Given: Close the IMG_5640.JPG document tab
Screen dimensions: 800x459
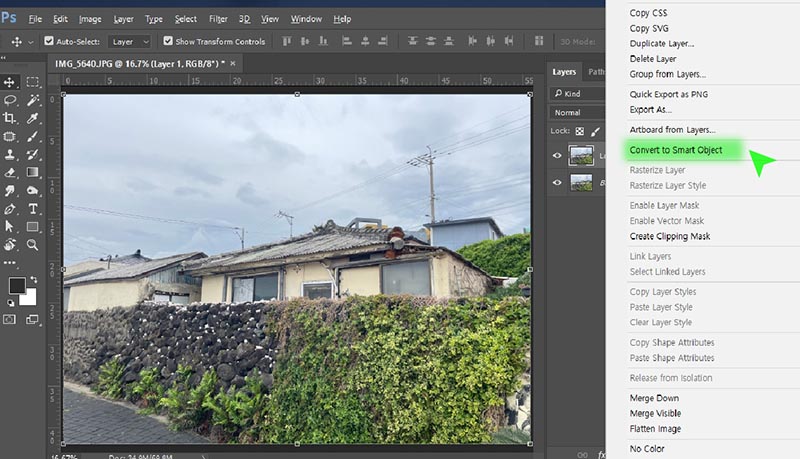Looking at the screenshot, I should [233, 63].
